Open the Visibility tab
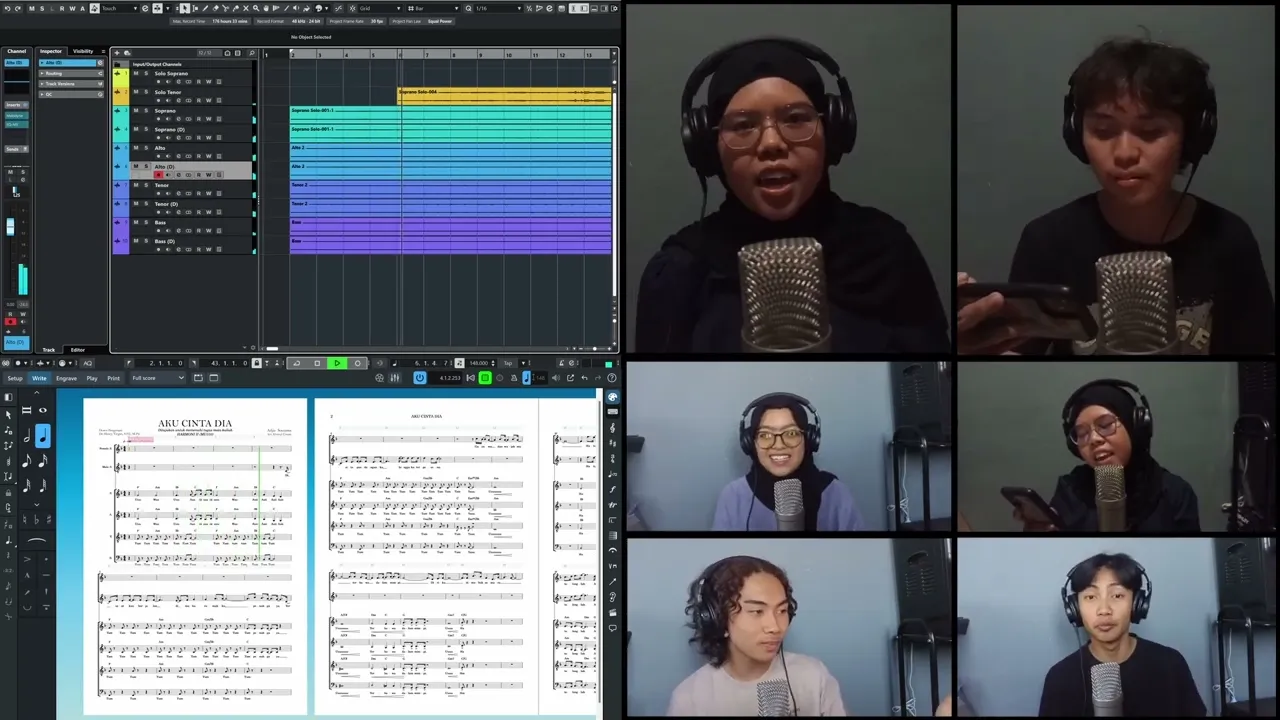 click(83, 51)
